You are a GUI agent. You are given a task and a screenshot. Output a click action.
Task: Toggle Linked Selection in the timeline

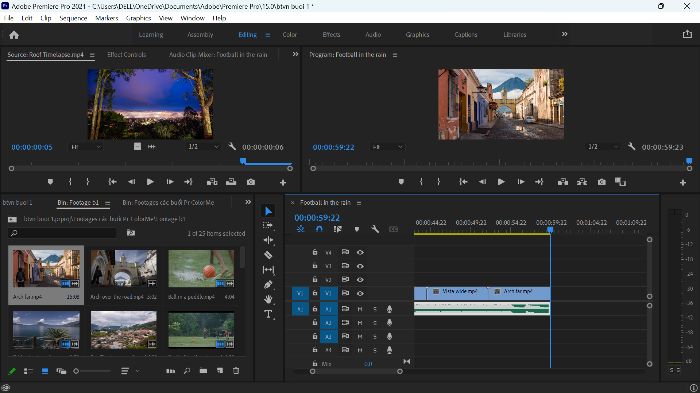338,229
